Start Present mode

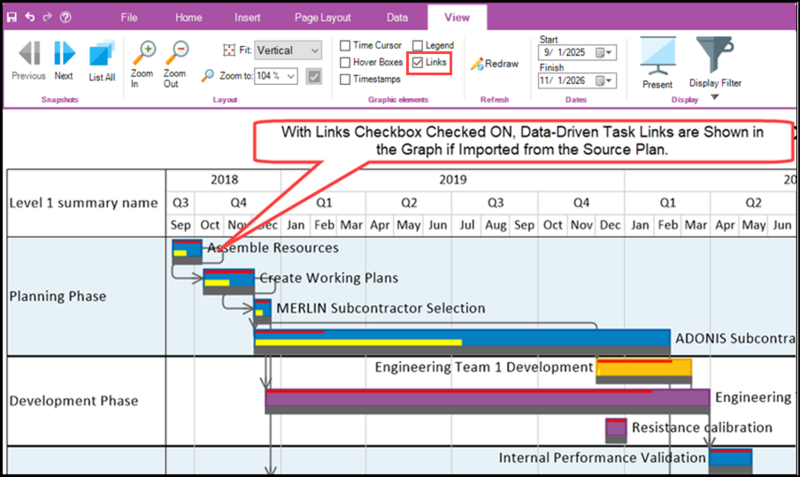tap(658, 62)
